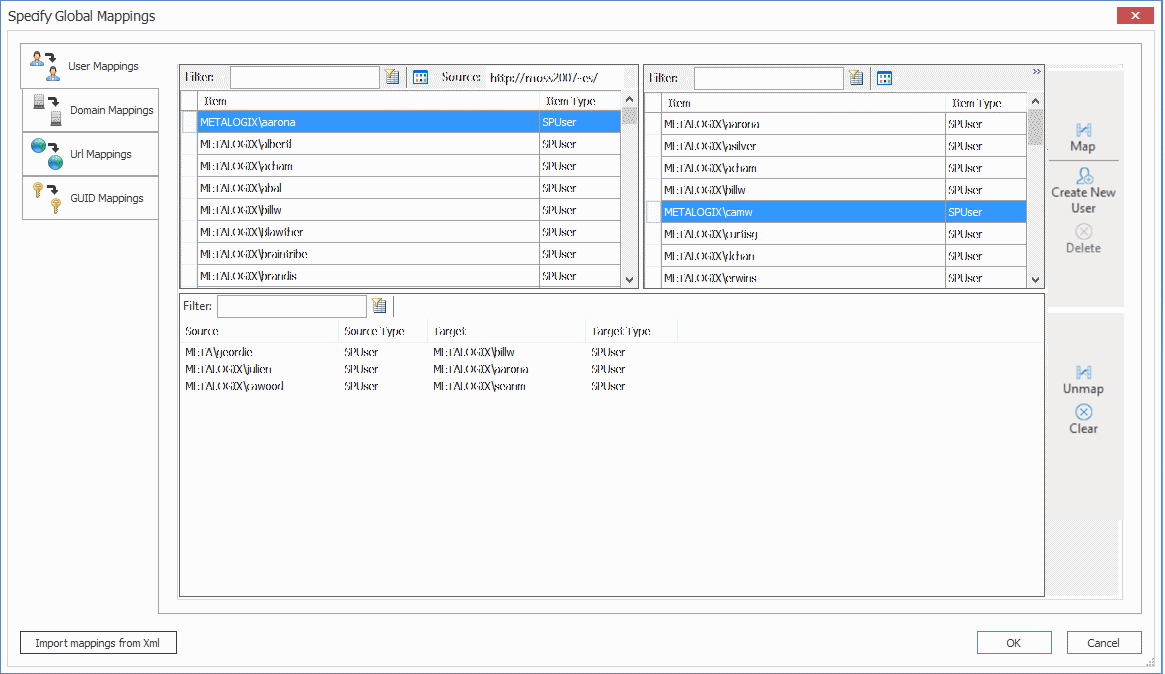
Task: Click the filter funnel icon above mappings list
Action: (379, 306)
